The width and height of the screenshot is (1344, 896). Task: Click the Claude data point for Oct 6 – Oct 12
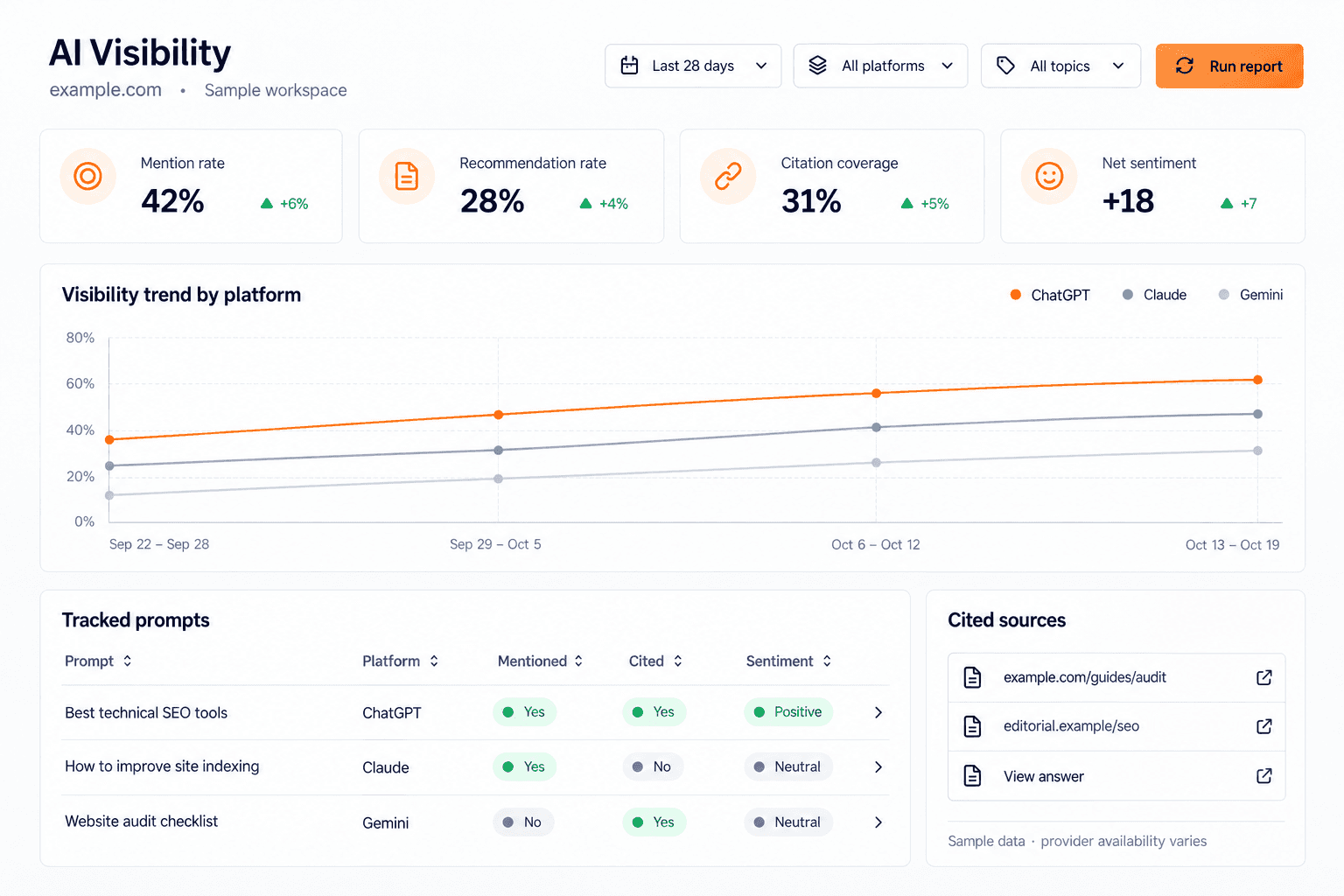[876, 427]
